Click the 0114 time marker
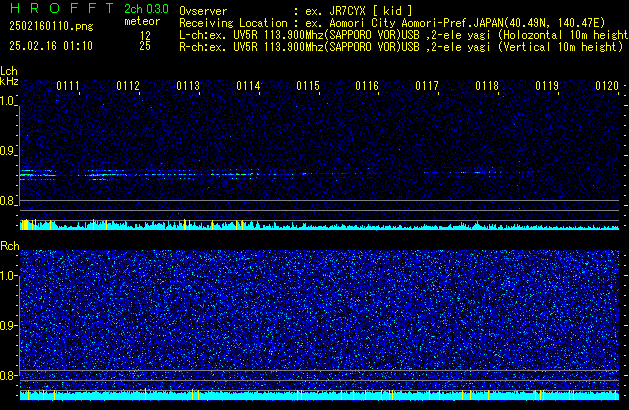Screen dimensions: 629x410 (x=248, y=86)
